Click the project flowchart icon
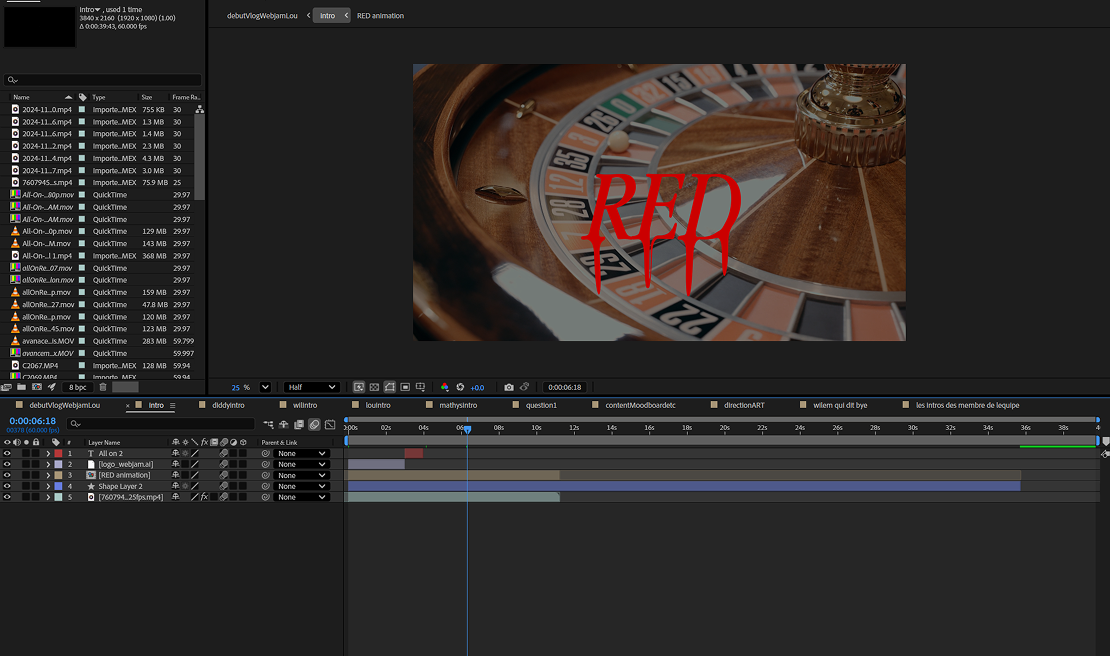 tap(200, 109)
